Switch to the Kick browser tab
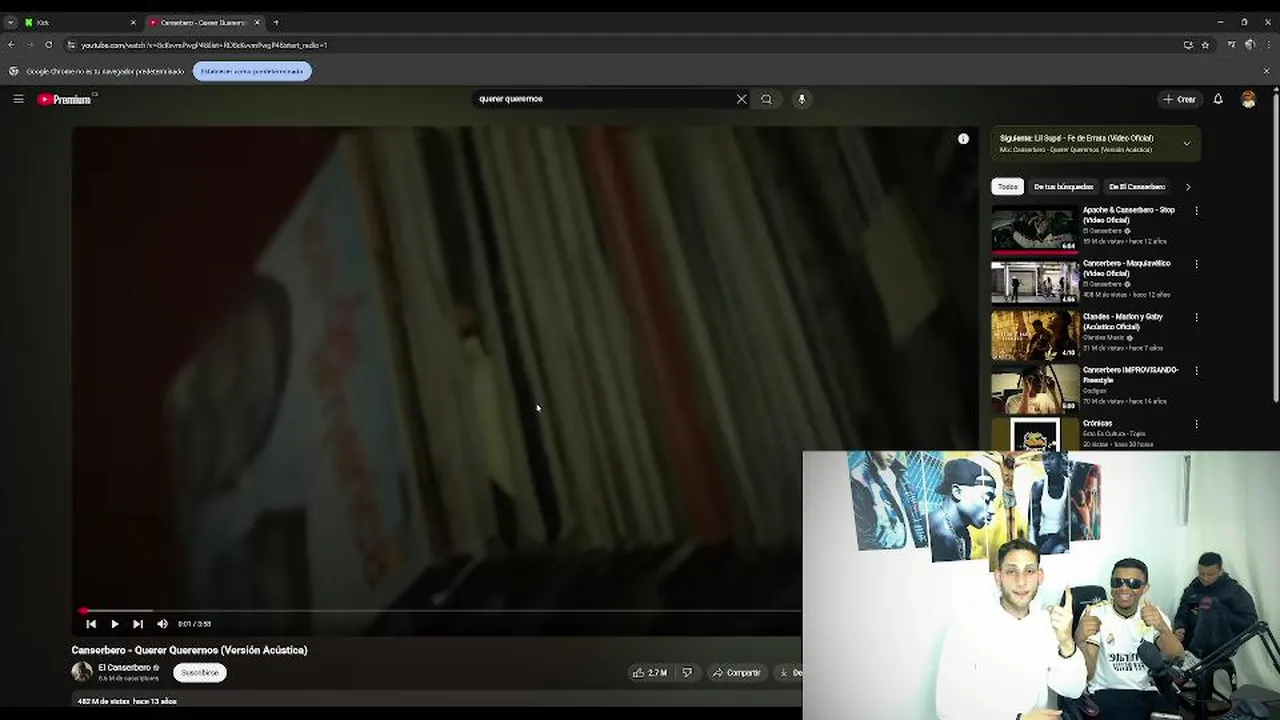This screenshot has height=720, width=1280. point(78,22)
